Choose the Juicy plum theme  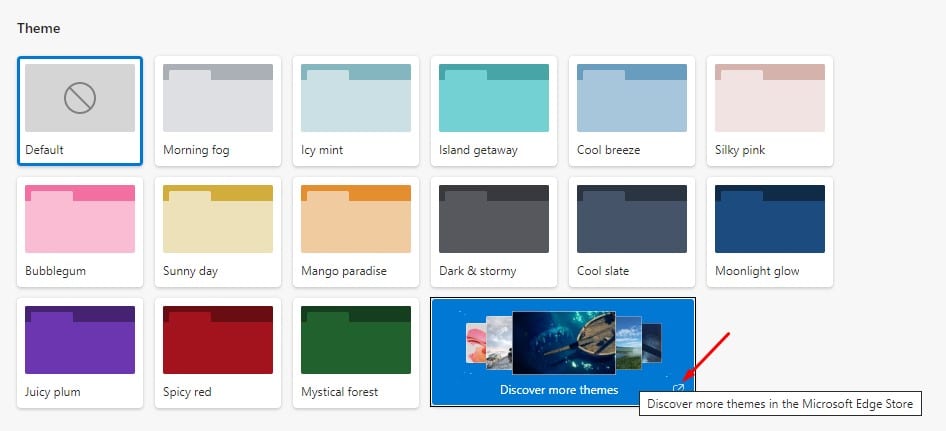pos(80,353)
